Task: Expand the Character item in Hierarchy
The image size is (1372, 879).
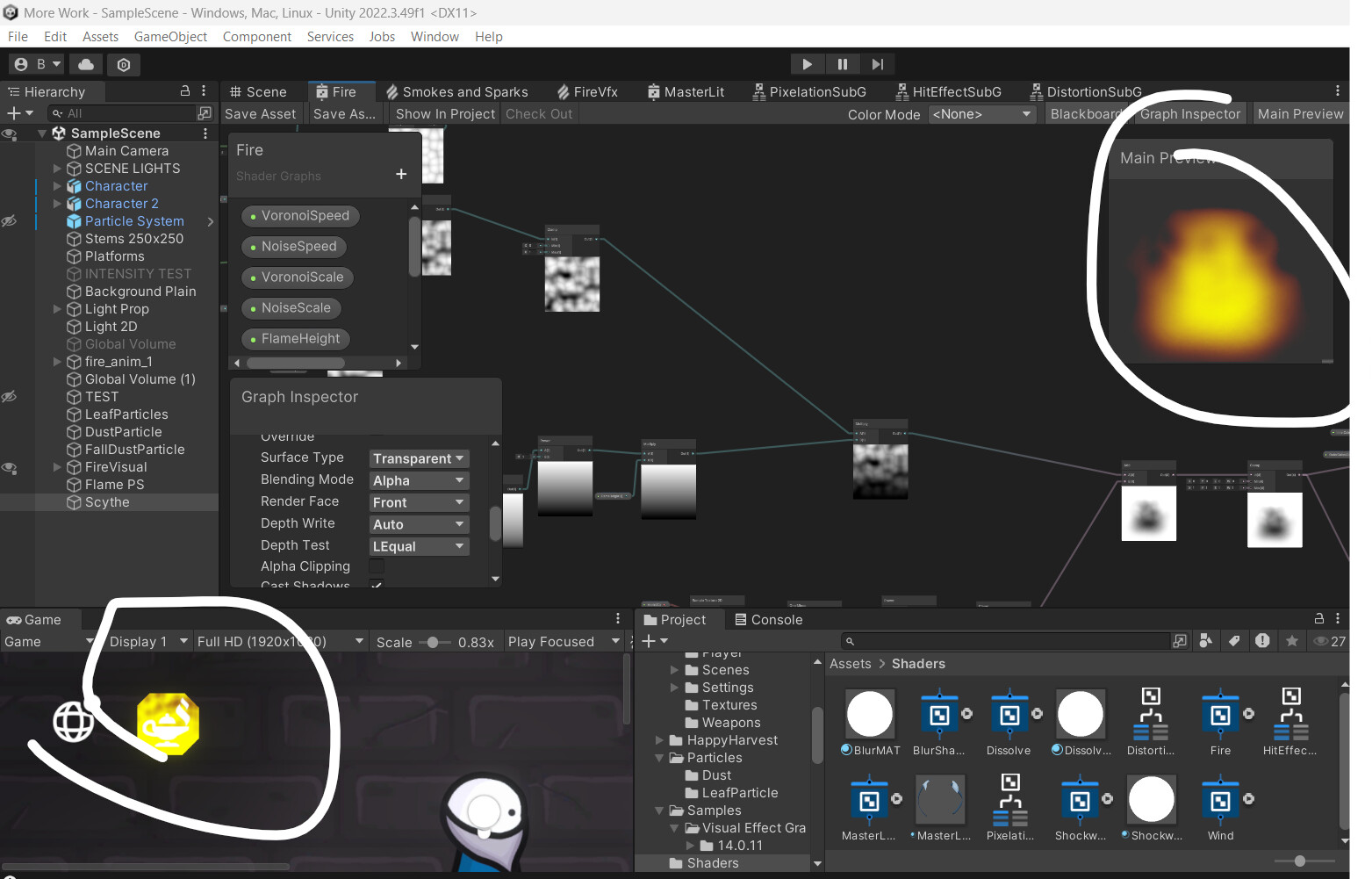Action: [x=55, y=186]
